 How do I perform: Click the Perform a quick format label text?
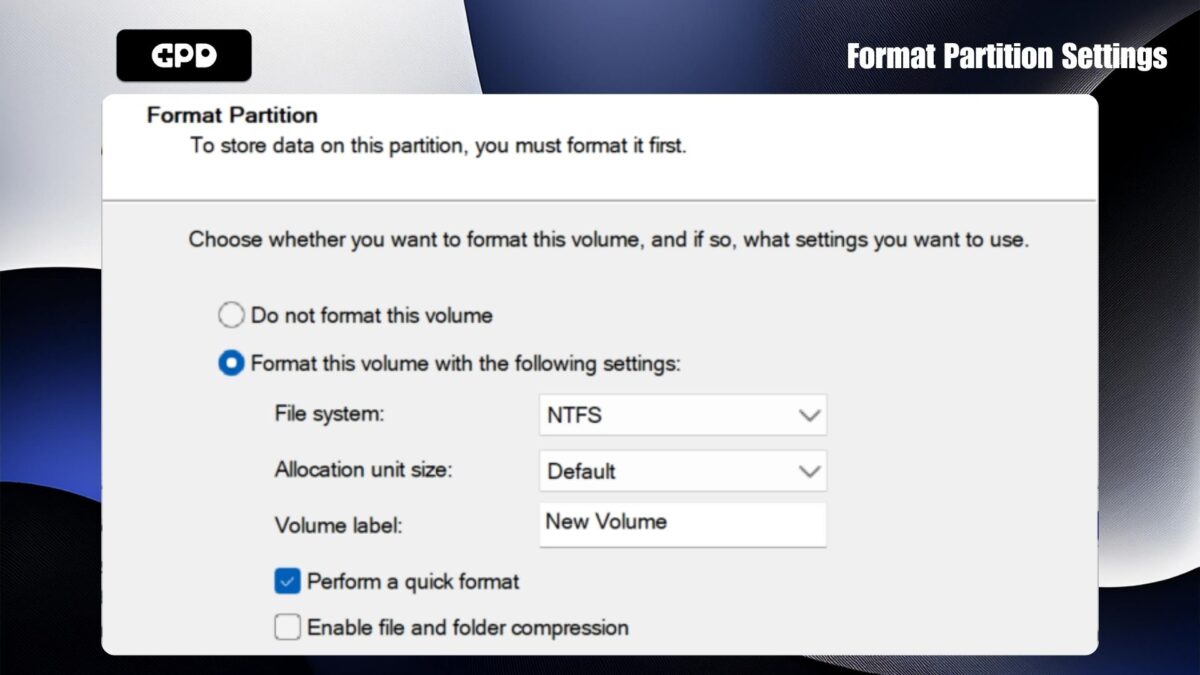(x=413, y=581)
